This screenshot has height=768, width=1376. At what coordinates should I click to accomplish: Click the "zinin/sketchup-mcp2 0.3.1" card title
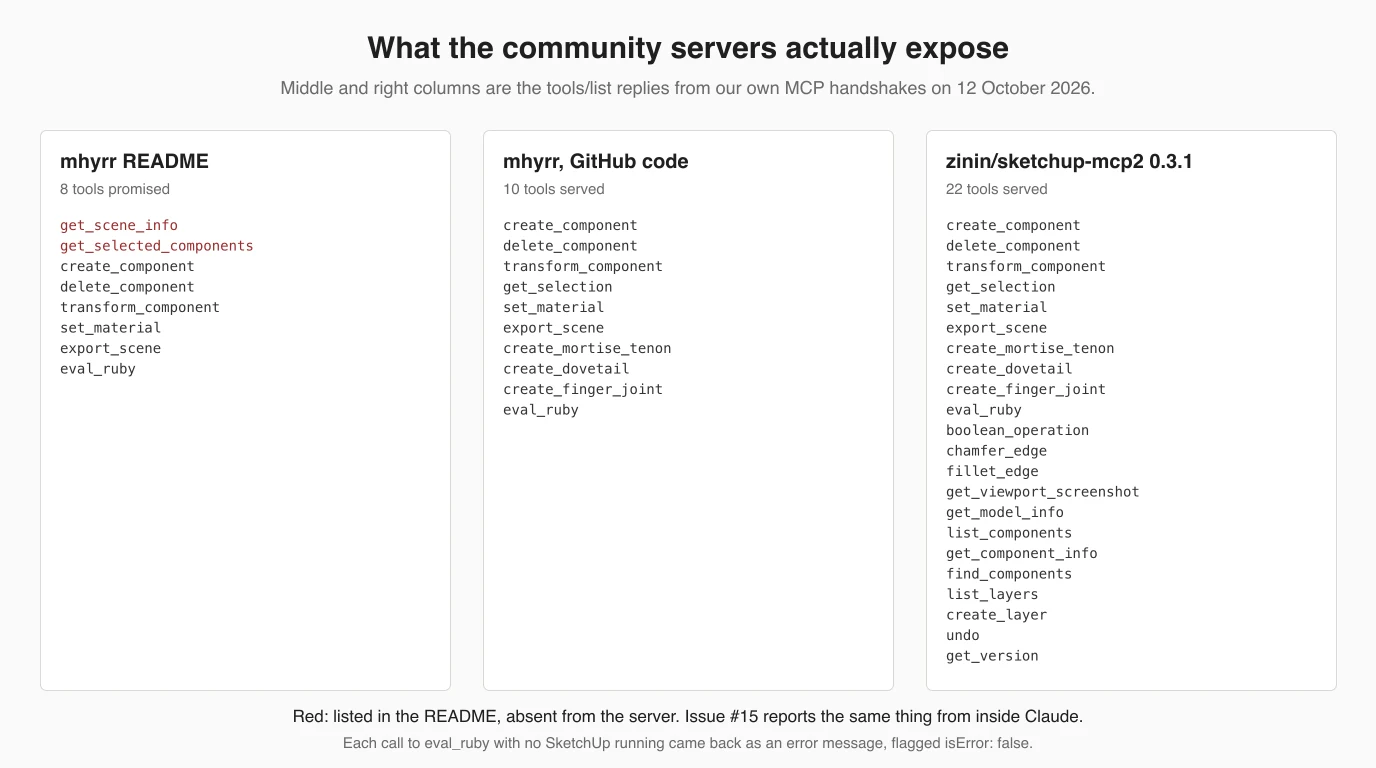point(1069,161)
